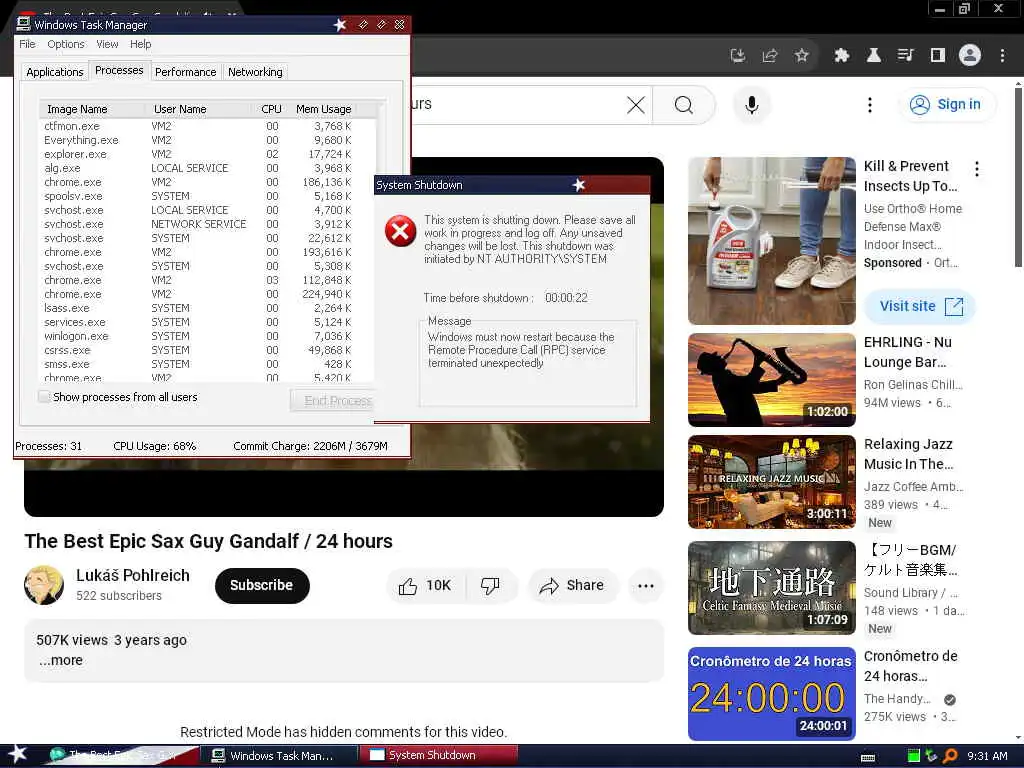Image resolution: width=1024 pixels, height=768 pixels.
Task: Open YouTube settings three-dot menu
Action: (x=869, y=105)
